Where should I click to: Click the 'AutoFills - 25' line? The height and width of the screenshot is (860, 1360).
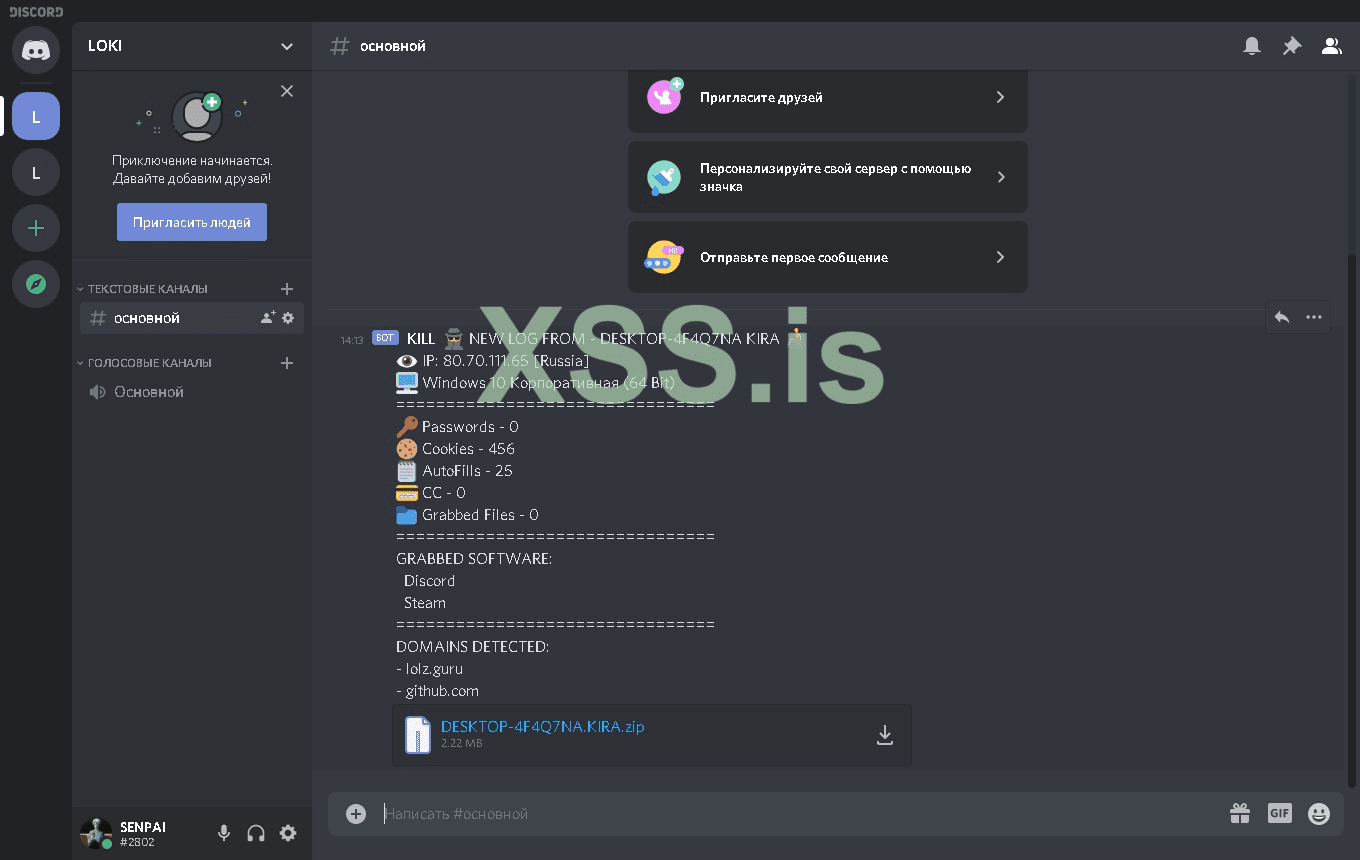tap(468, 471)
